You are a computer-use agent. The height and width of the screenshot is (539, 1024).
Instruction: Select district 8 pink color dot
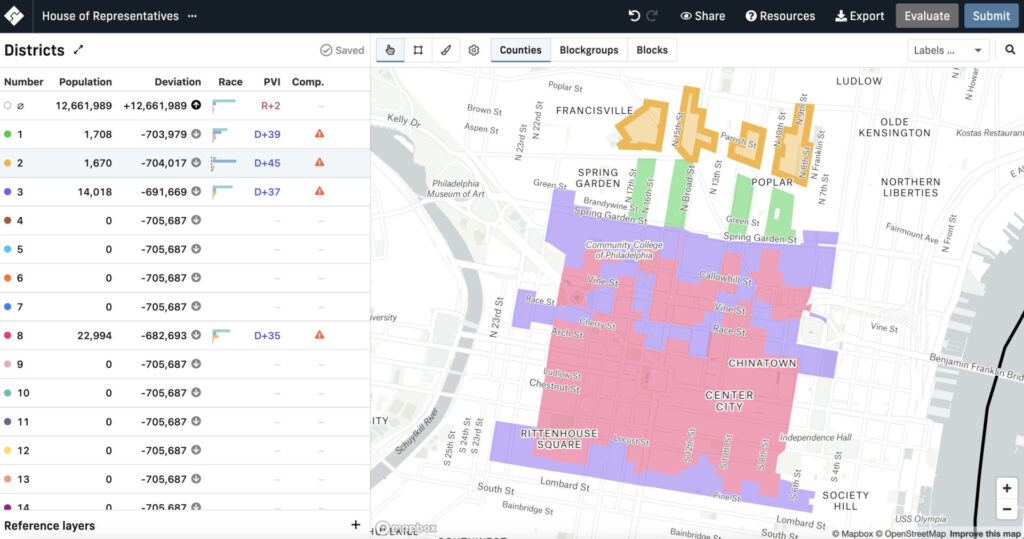[x=8, y=336]
